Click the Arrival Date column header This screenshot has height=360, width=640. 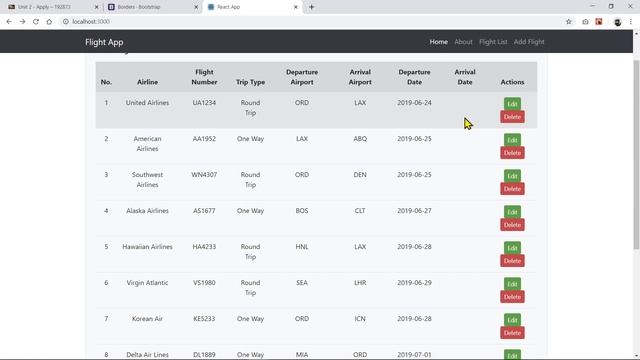(x=465, y=77)
